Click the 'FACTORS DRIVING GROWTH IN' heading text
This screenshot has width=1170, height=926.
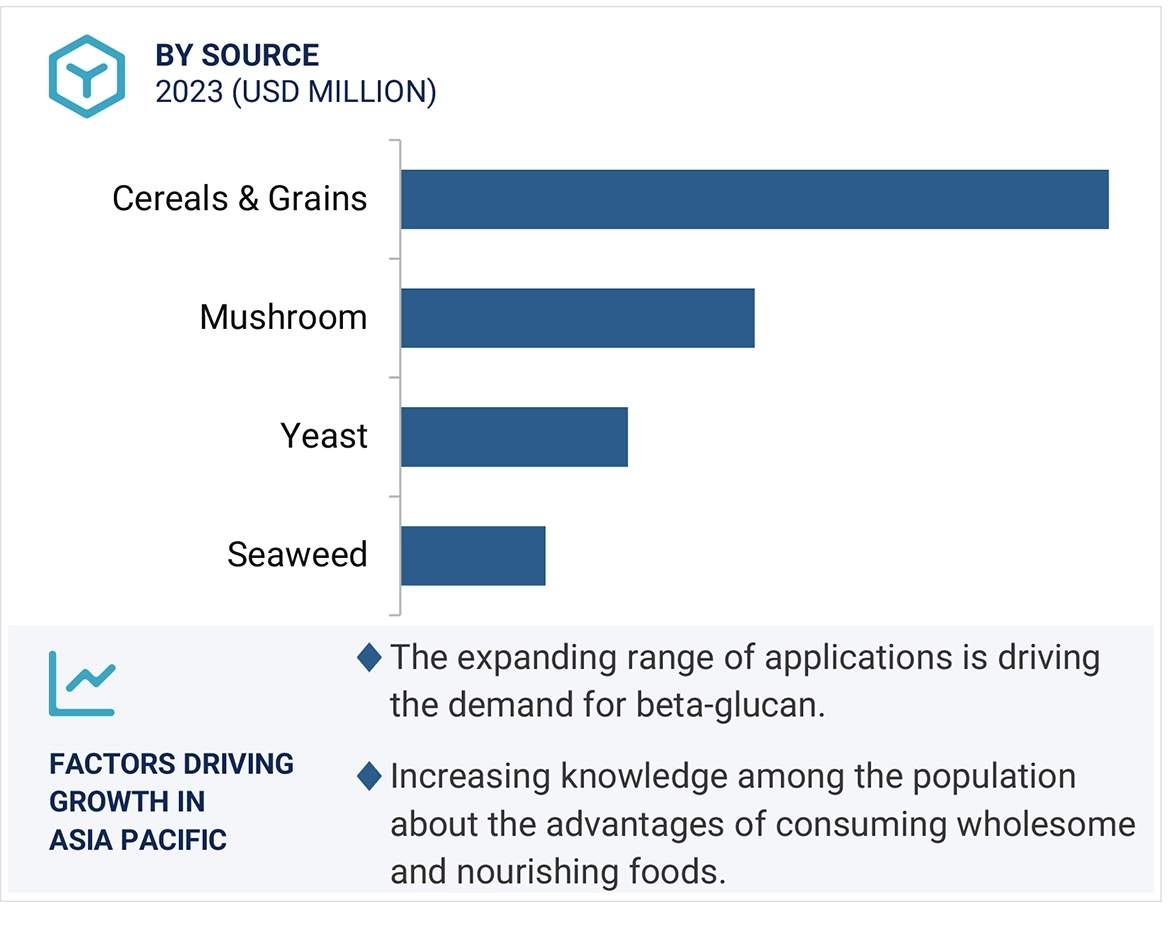pyautogui.click(x=171, y=782)
